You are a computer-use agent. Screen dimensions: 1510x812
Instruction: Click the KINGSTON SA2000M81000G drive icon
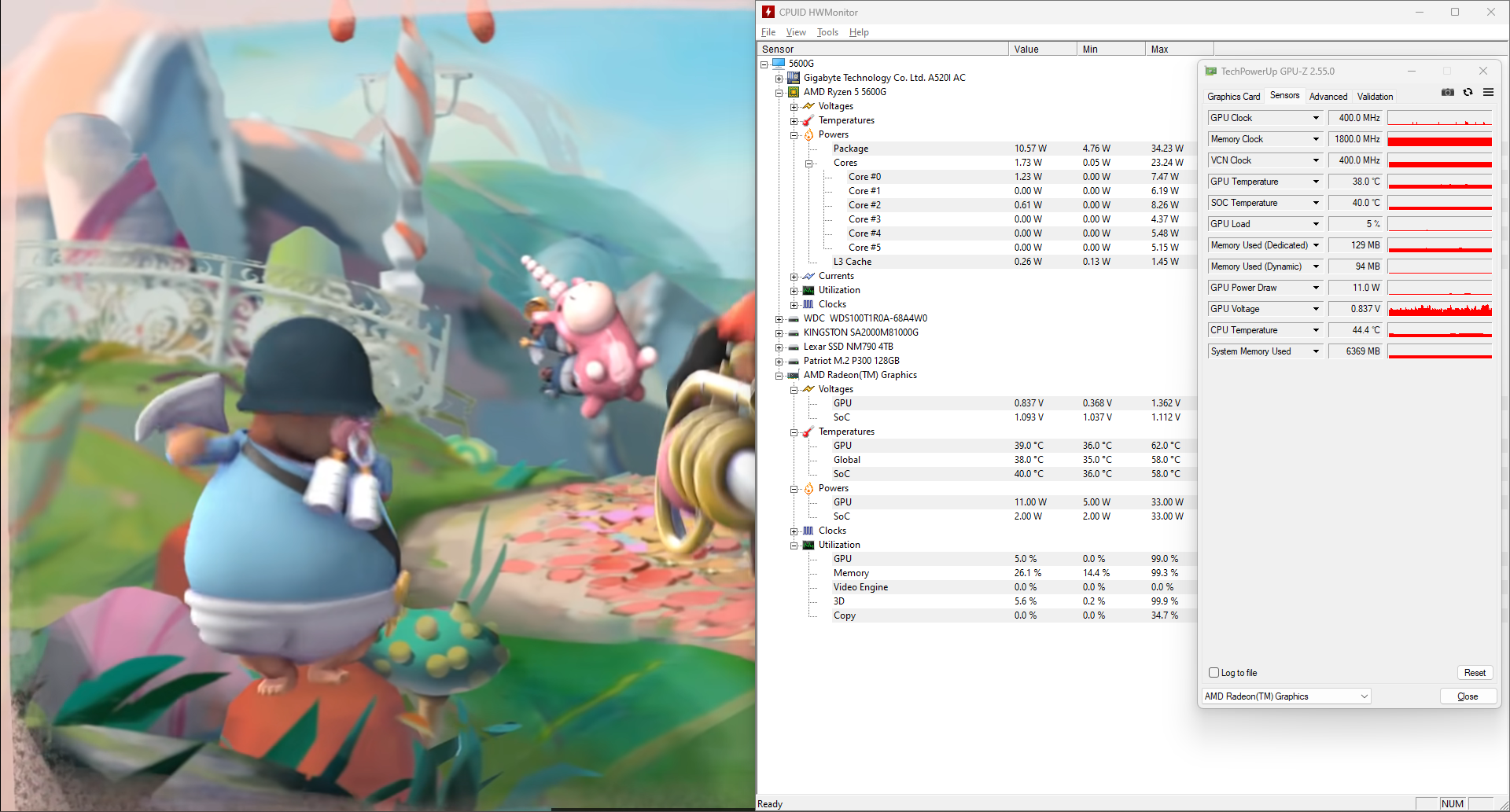pos(794,333)
